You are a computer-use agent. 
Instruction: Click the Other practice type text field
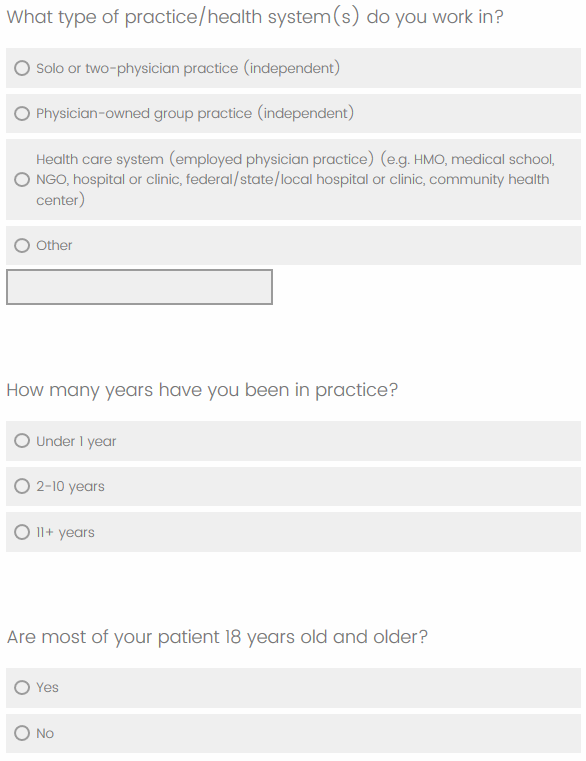click(139, 287)
